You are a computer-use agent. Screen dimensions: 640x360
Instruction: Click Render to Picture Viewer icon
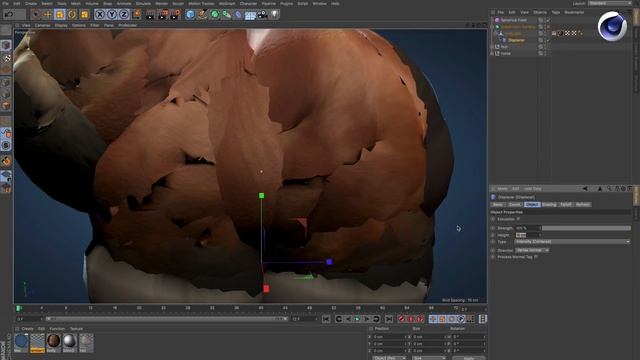pos(162,15)
